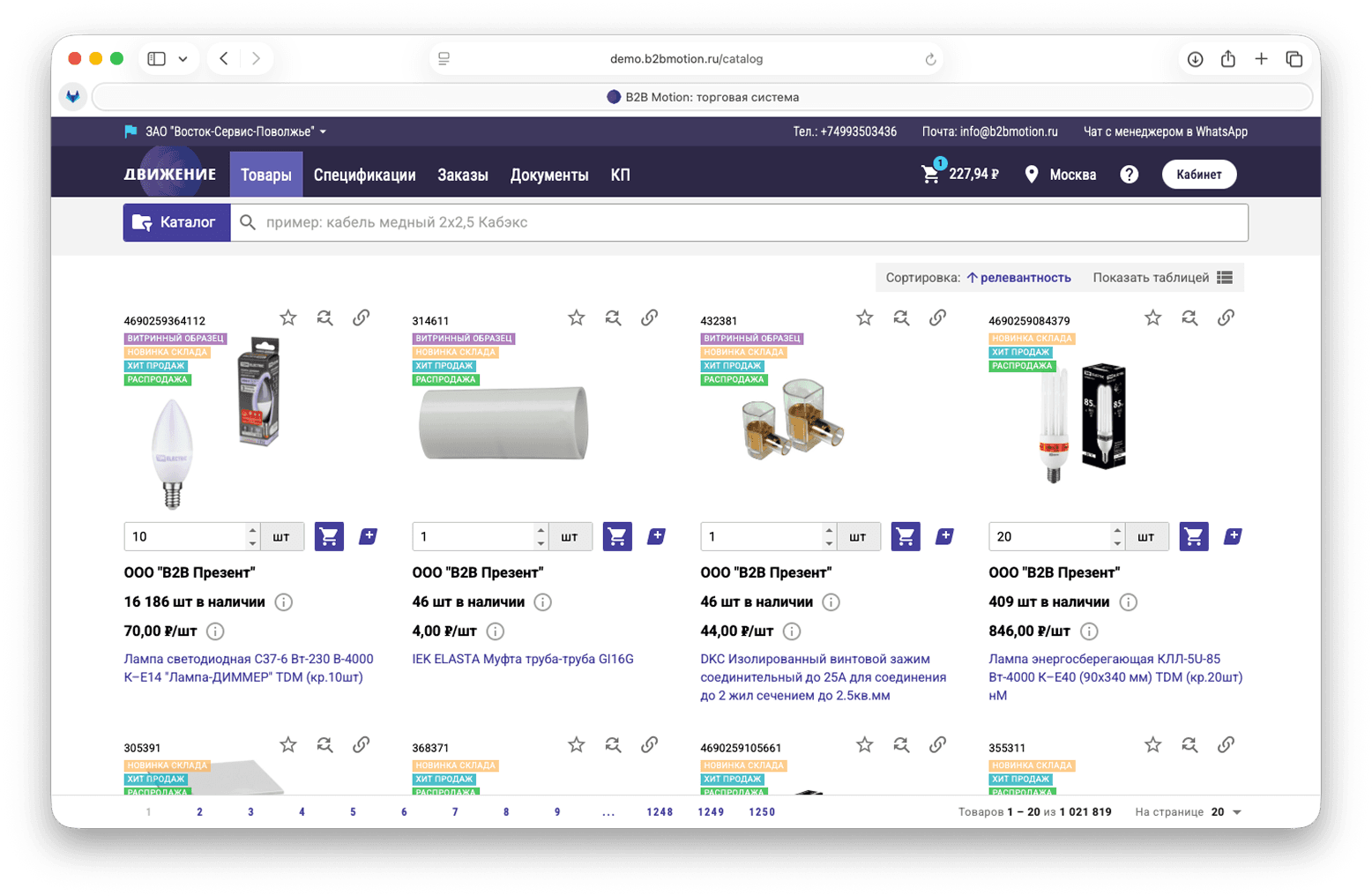Switch to Спецификации tab
Screen dimensions: 1372x896
(364, 175)
